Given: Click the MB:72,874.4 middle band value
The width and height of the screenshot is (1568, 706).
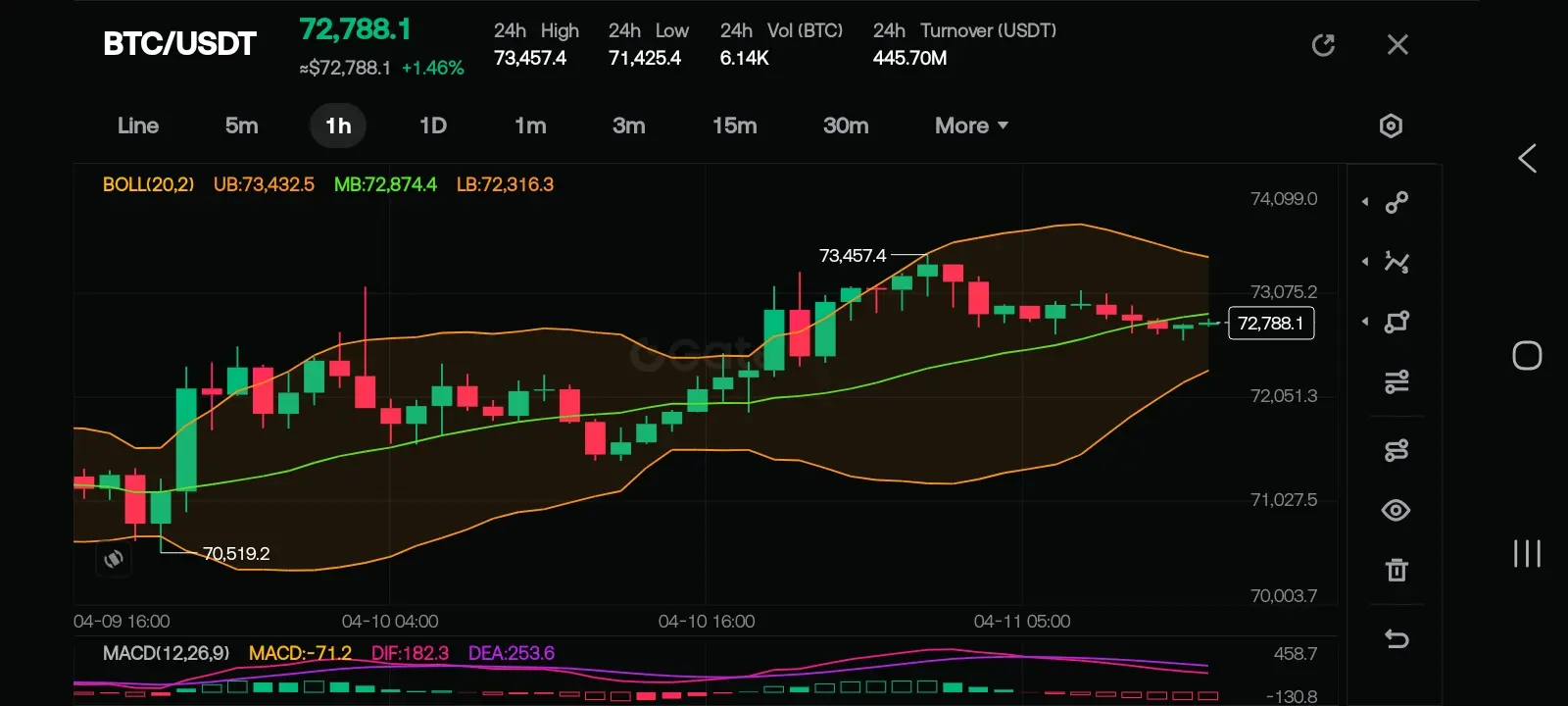Looking at the screenshot, I should click(x=385, y=184).
